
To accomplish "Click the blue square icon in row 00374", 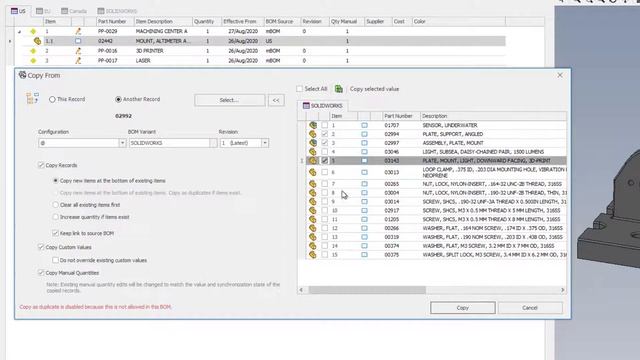I will pos(364,246).
